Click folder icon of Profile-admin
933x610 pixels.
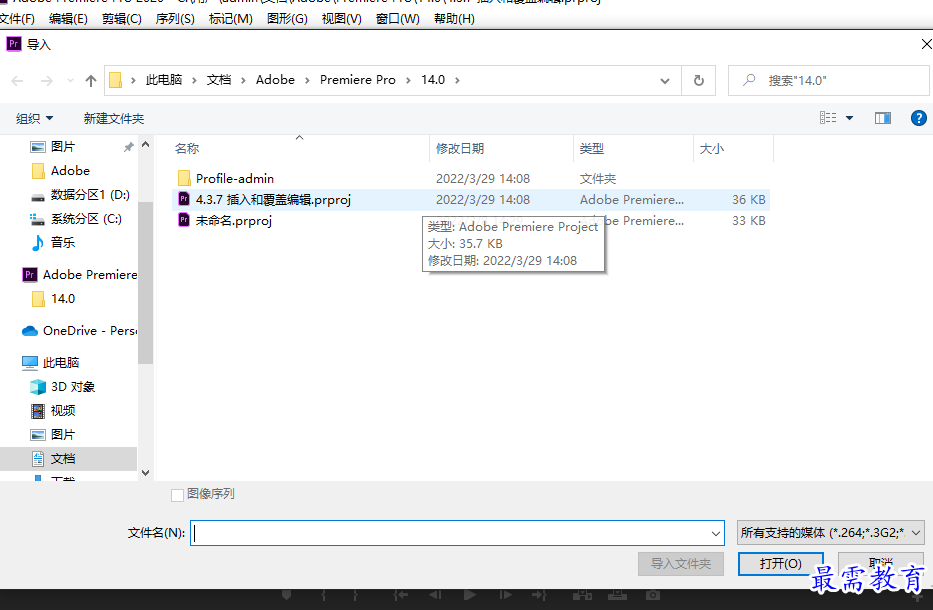click(184, 178)
